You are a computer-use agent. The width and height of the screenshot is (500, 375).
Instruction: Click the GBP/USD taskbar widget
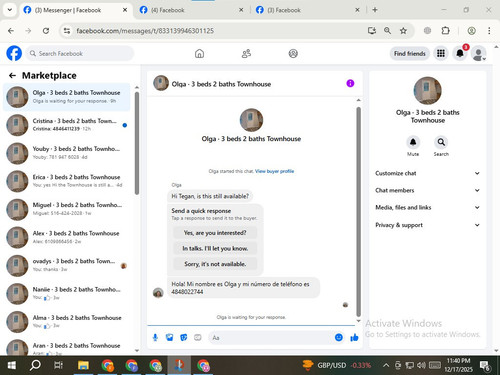[x=337, y=365]
